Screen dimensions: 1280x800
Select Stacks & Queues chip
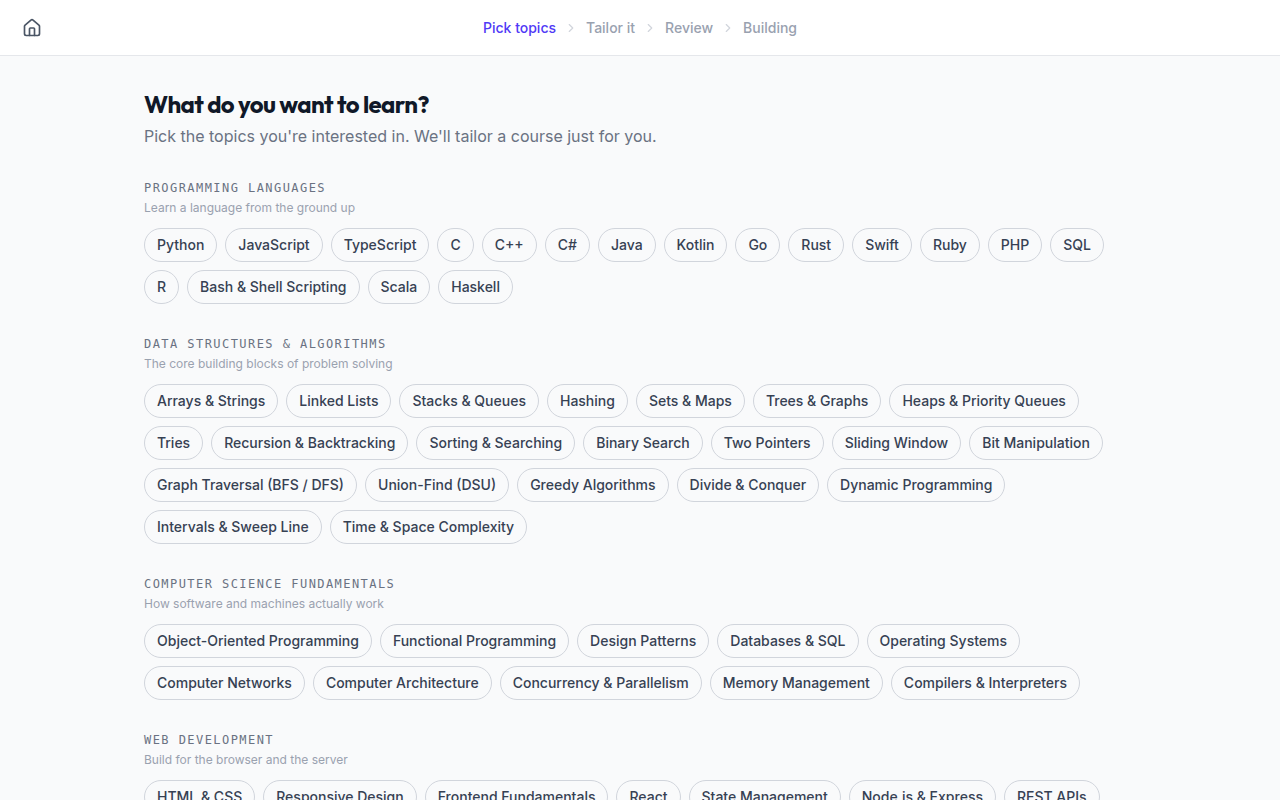point(469,401)
